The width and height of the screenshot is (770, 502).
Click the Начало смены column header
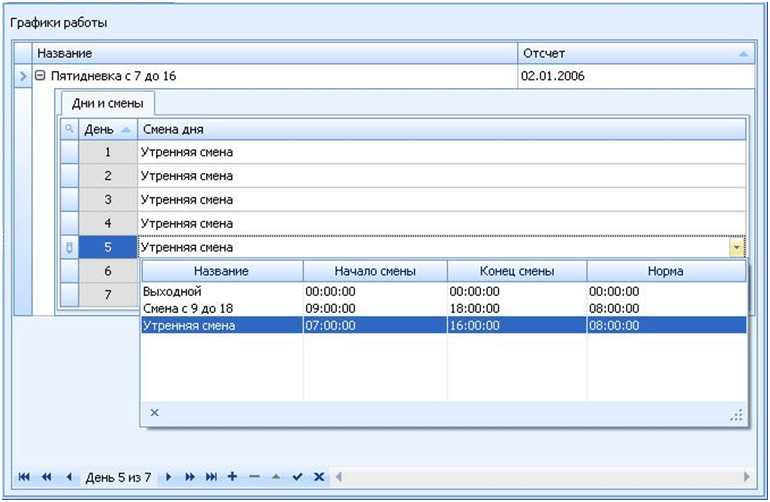tap(375, 271)
